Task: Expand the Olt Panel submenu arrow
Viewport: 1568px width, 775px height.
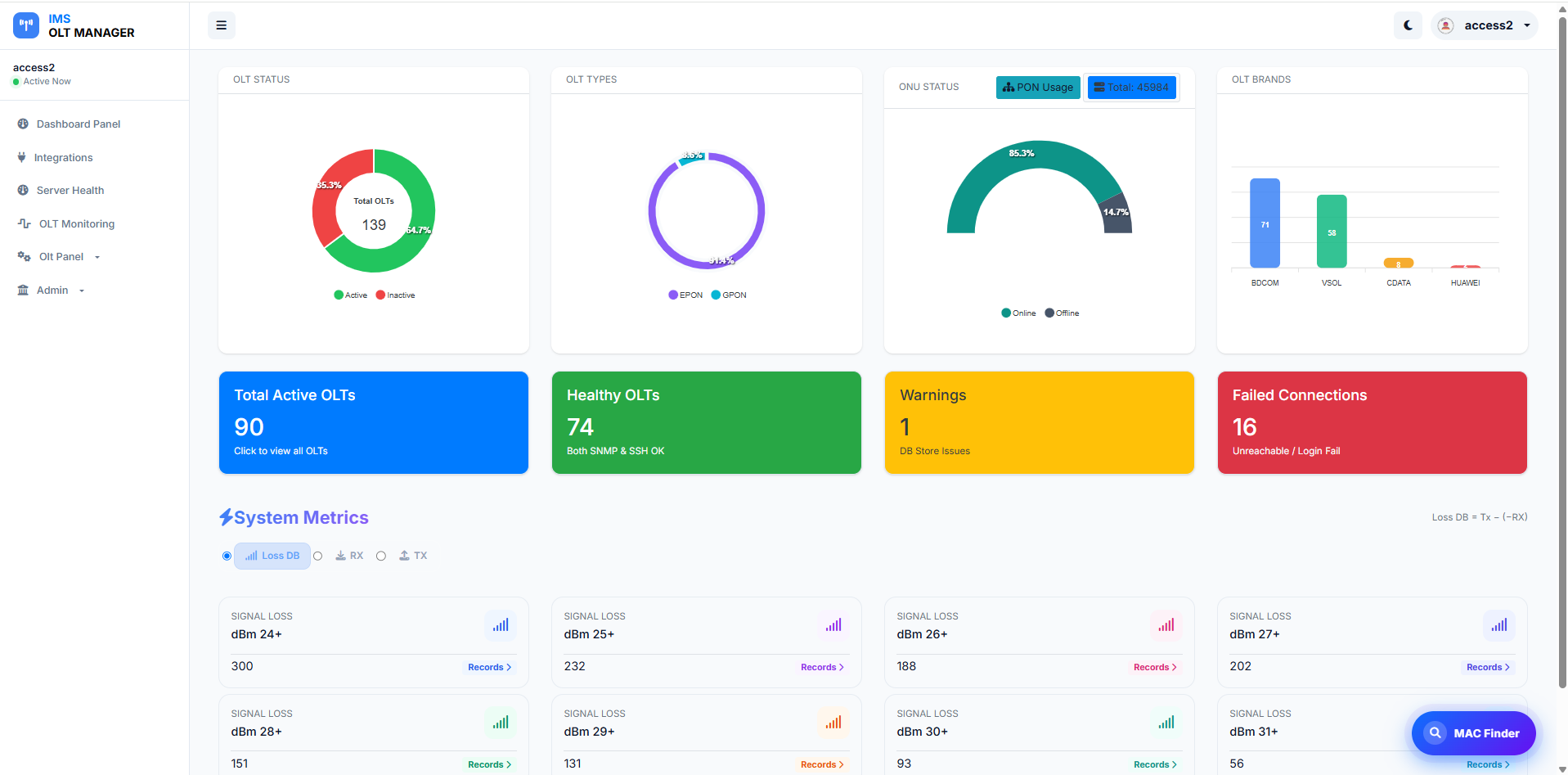Action: [97, 257]
